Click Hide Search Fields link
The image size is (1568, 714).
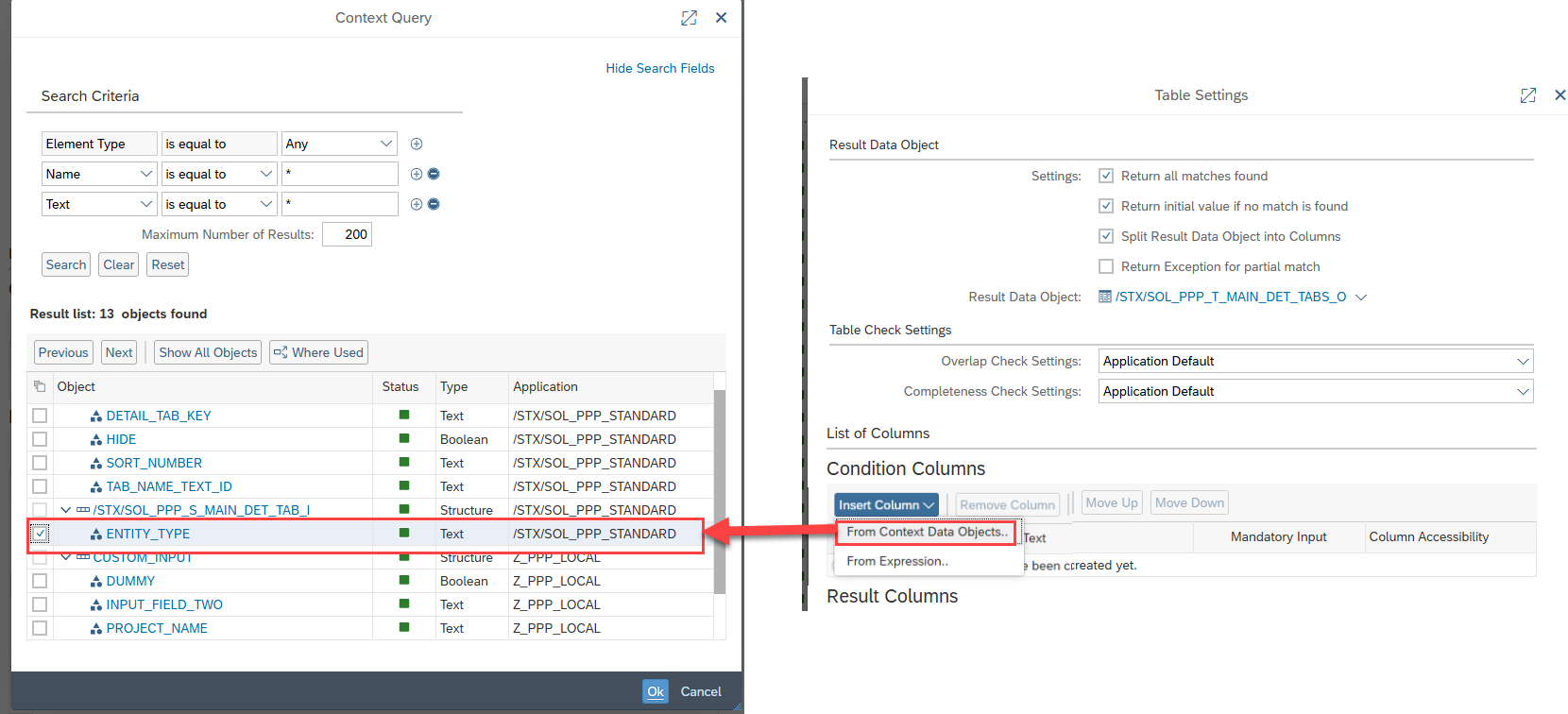point(659,68)
